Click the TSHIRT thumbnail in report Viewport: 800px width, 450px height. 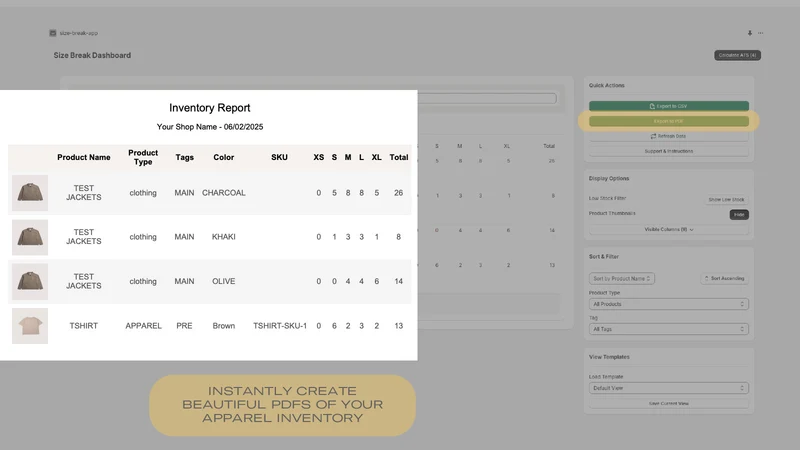pos(30,326)
